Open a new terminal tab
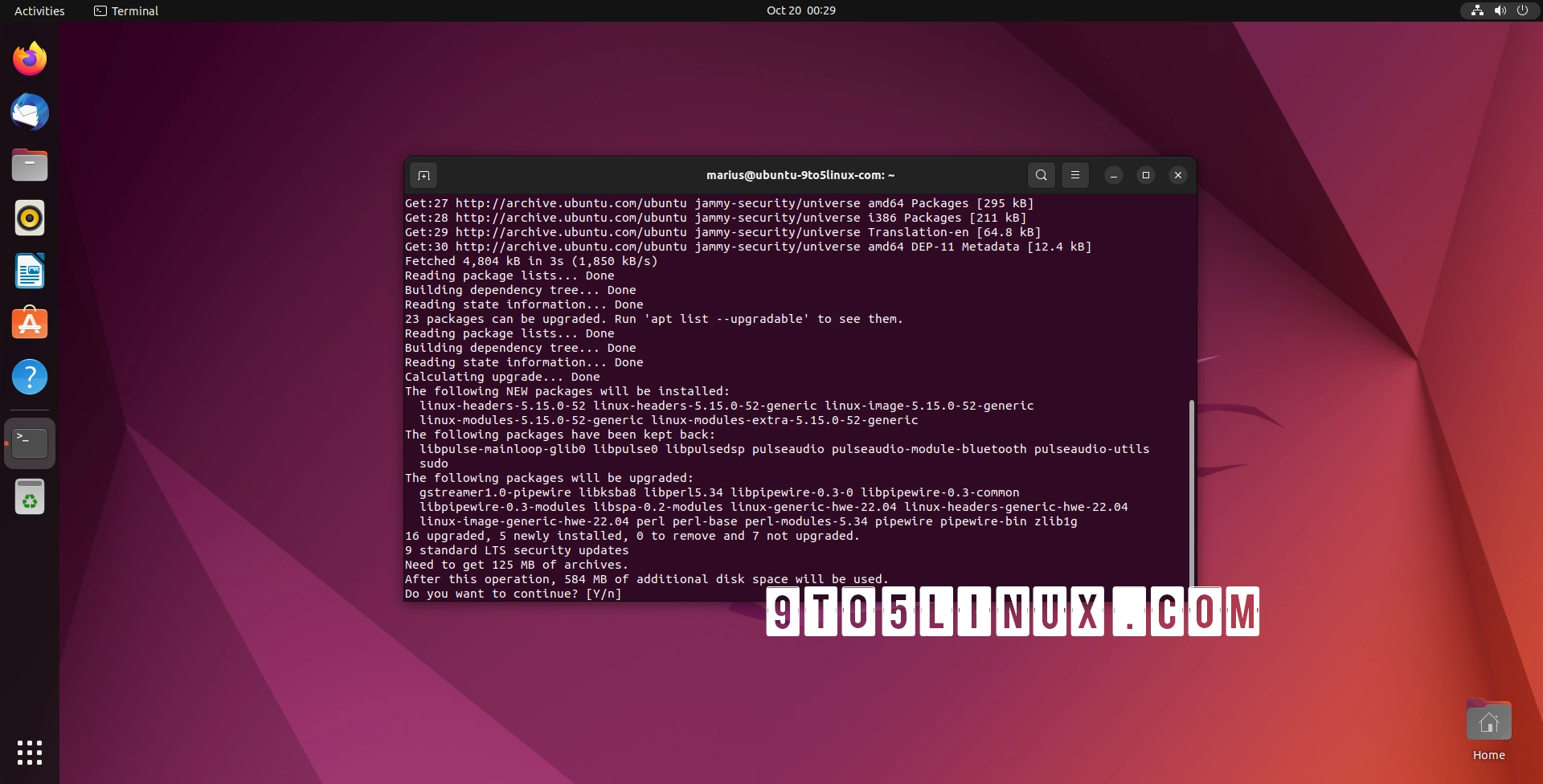The image size is (1543, 784). coord(424,174)
